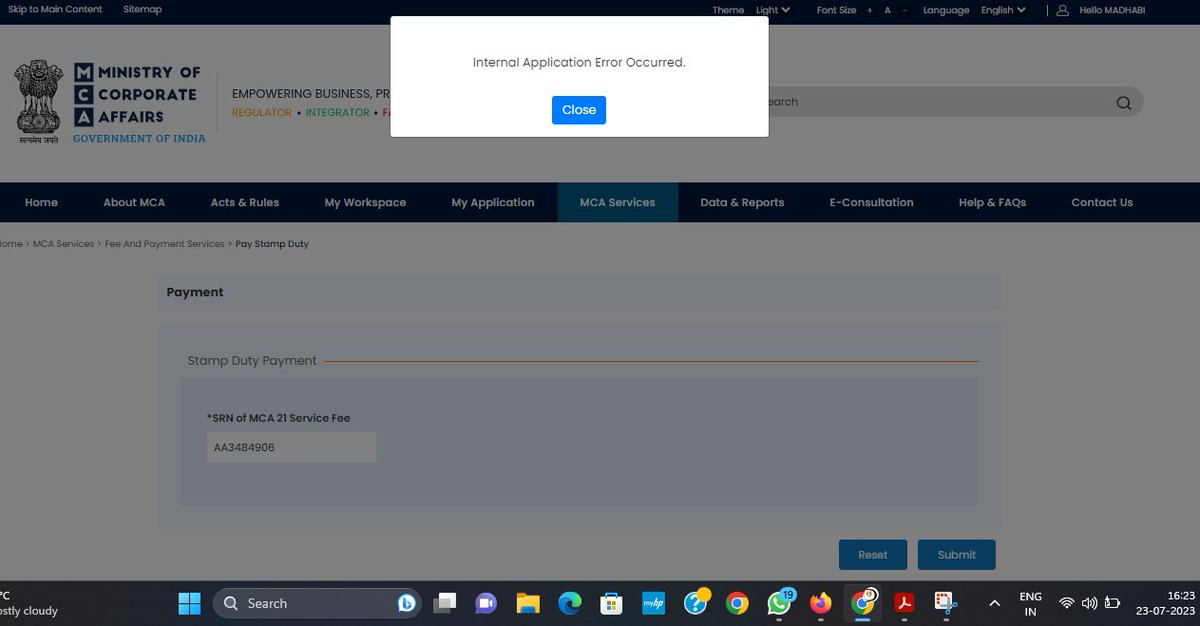This screenshot has width=1200, height=626.
Task: Close the Internal Application Error dialog
Action: click(579, 110)
